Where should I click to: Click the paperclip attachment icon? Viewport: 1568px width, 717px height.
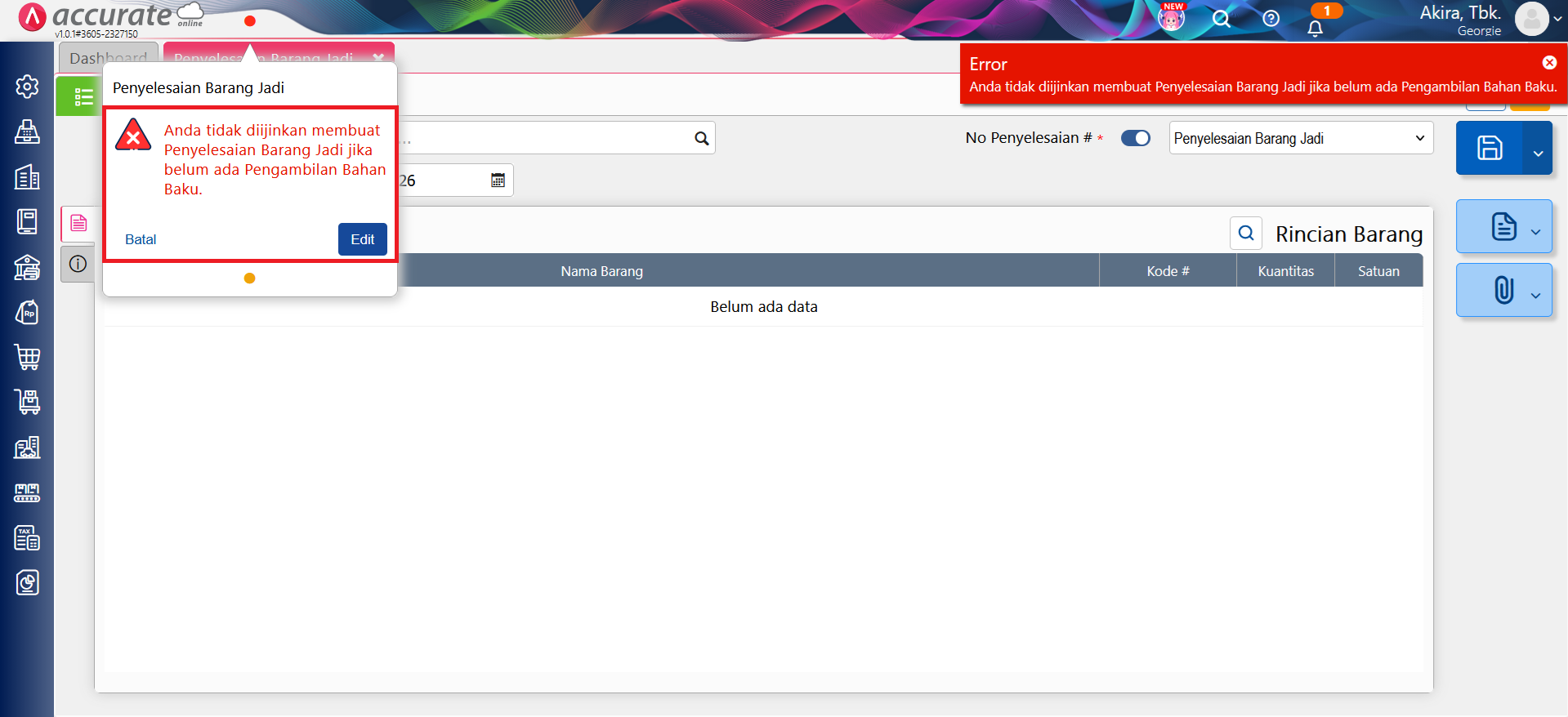pos(1503,290)
